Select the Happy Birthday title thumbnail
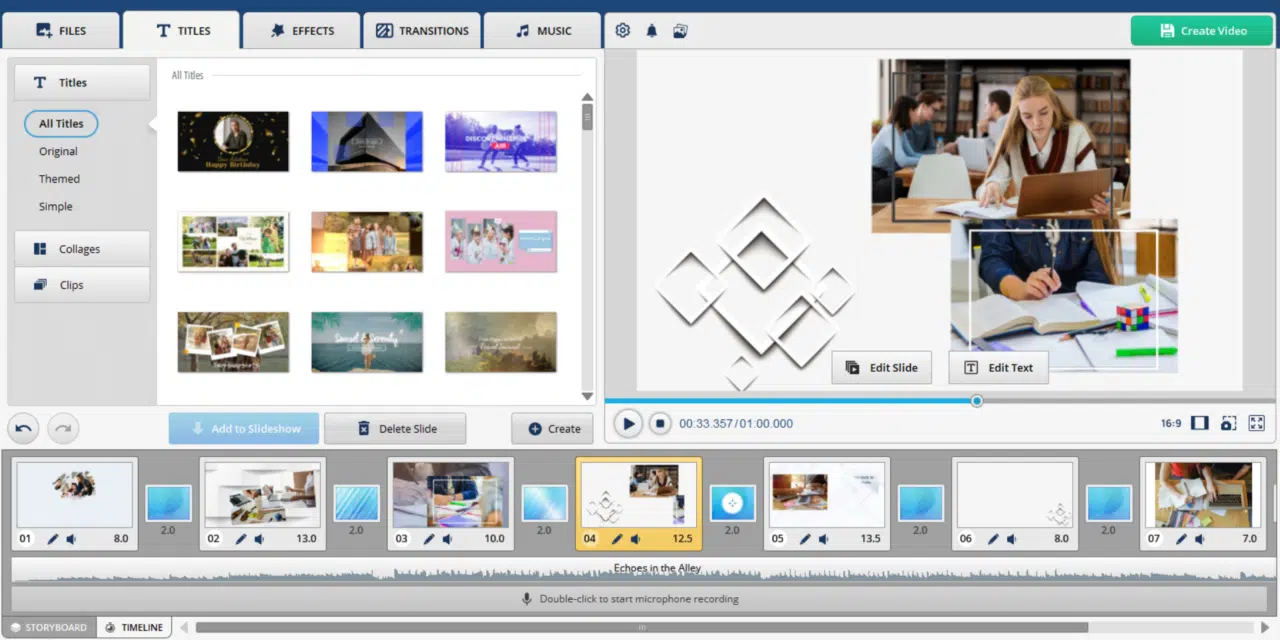Image resolution: width=1280 pixels, height=640 pixels. click(233, 141)
